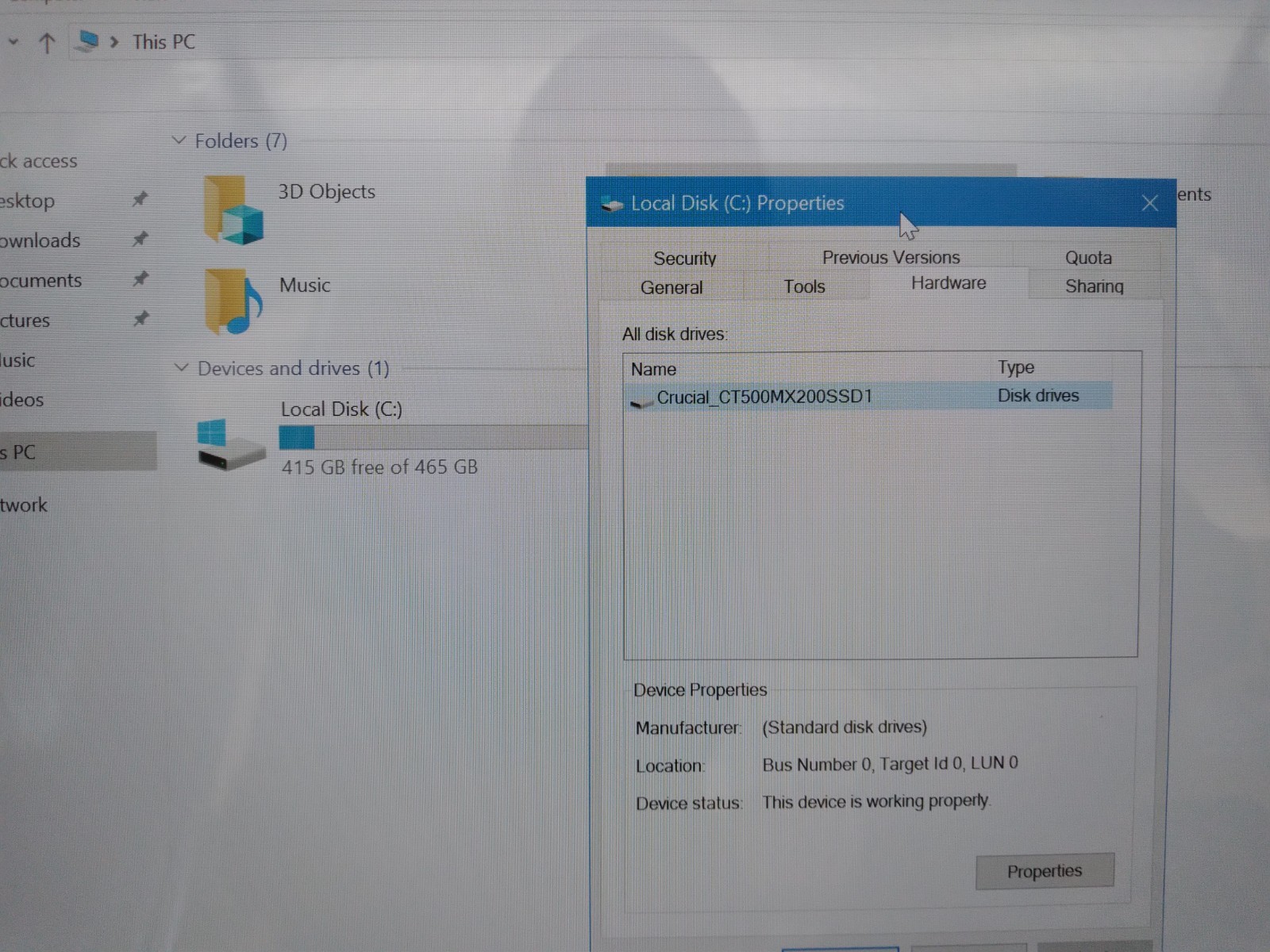Click the pin icon next to Desktop
This screenshot has height=952, width=1270.
[140, 199]
